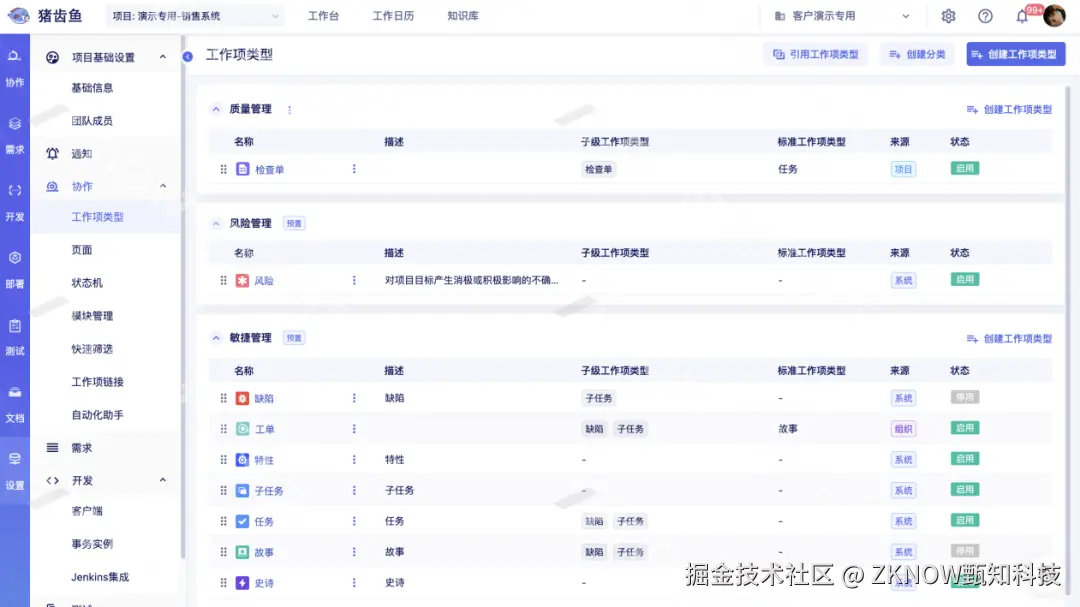Select 测试 in the left navigation rail
This screenshot has height=607, width=1080.
[14, 336]
